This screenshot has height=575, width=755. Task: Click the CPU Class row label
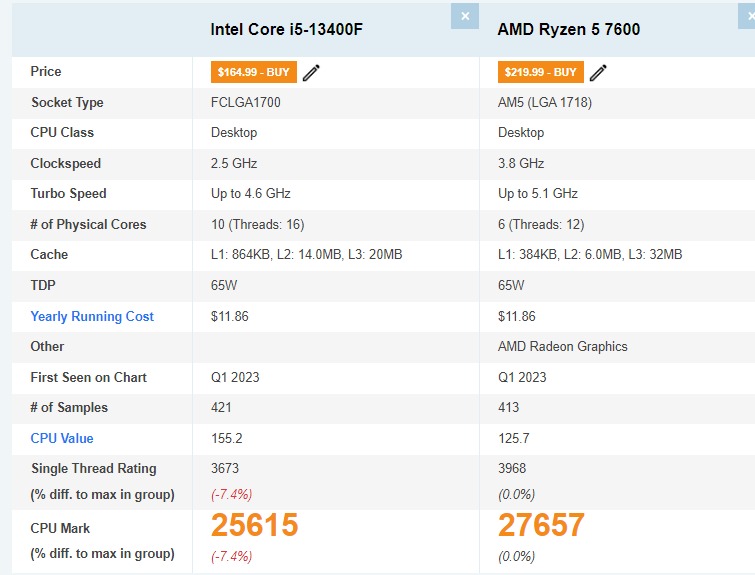click(x=62, y=132)
